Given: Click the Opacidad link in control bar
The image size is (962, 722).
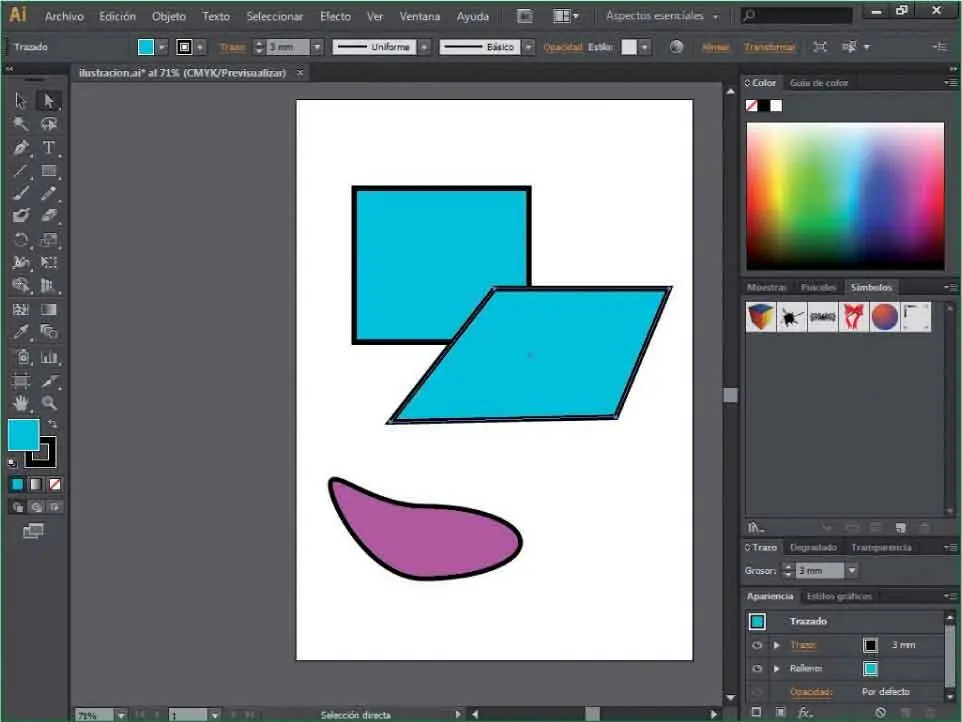Looking at the screenshot, I should [x=563, y=47].
